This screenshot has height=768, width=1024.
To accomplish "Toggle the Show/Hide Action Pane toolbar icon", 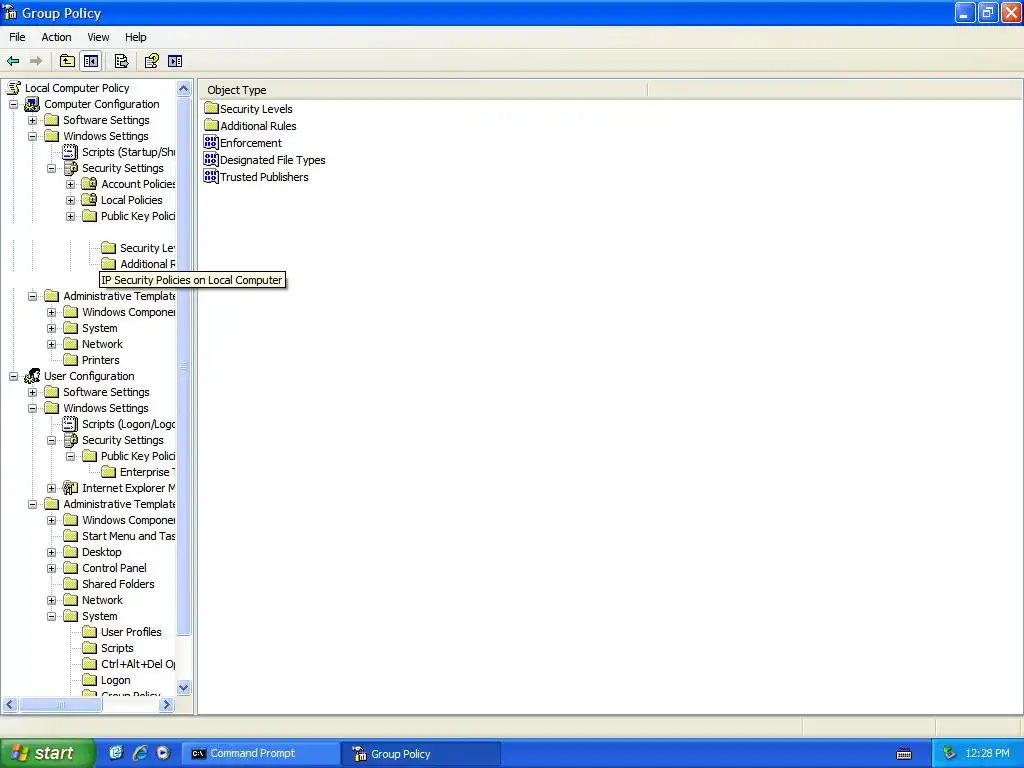I will tap(175, 61).
